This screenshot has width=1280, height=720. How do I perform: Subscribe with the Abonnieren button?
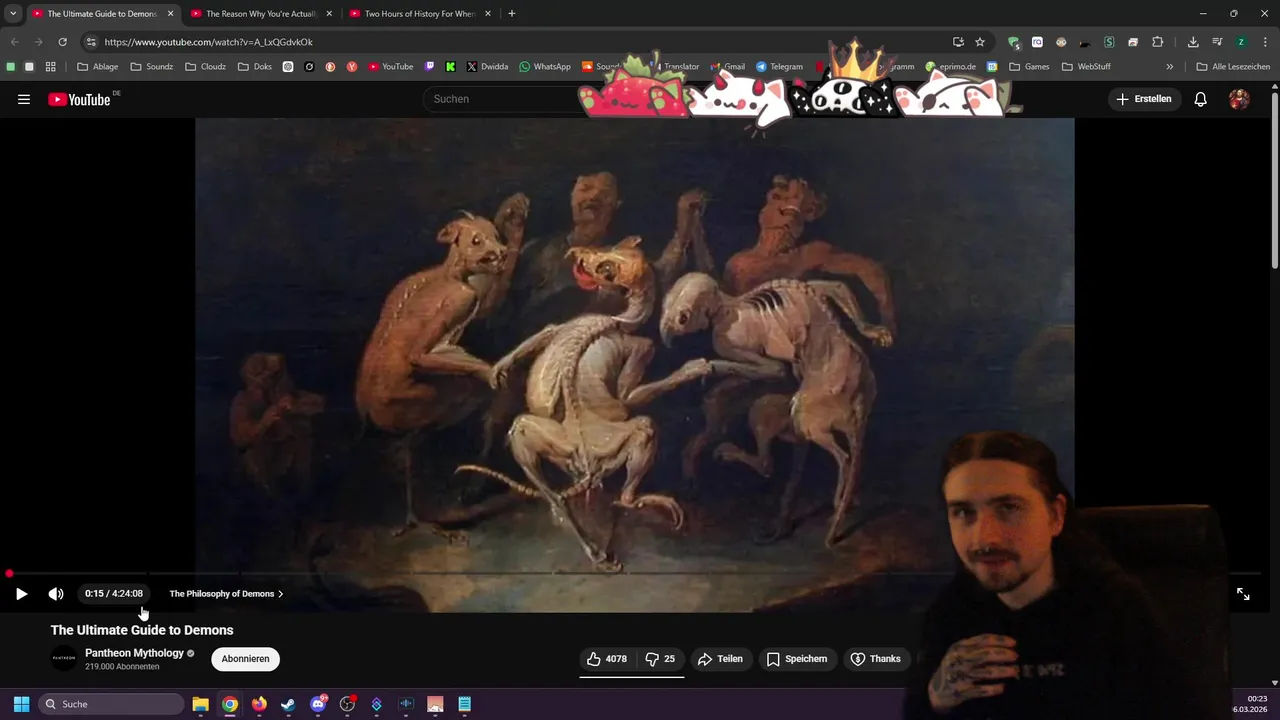coord(245,659)
